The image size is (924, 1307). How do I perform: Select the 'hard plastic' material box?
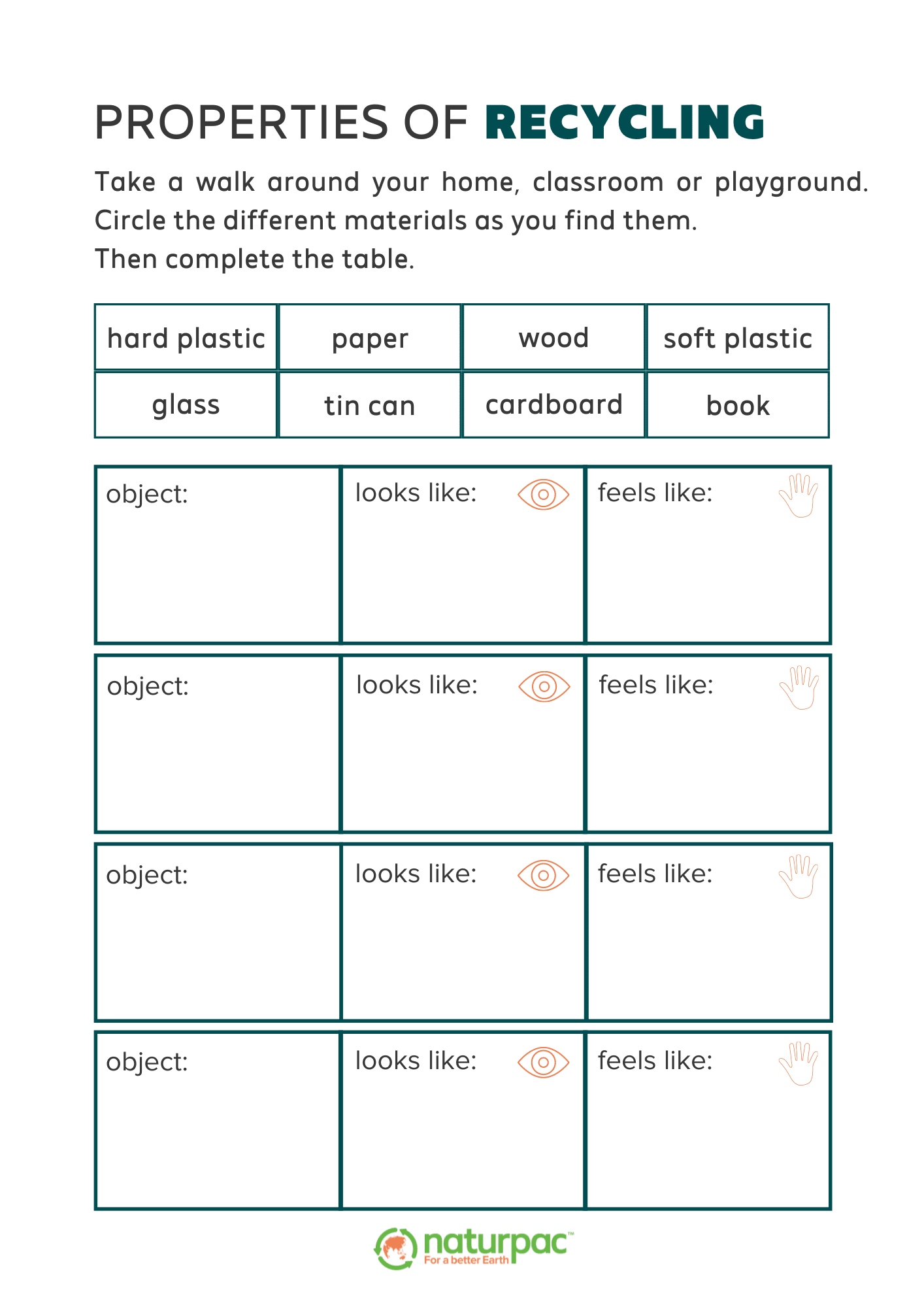click(186, 338)
